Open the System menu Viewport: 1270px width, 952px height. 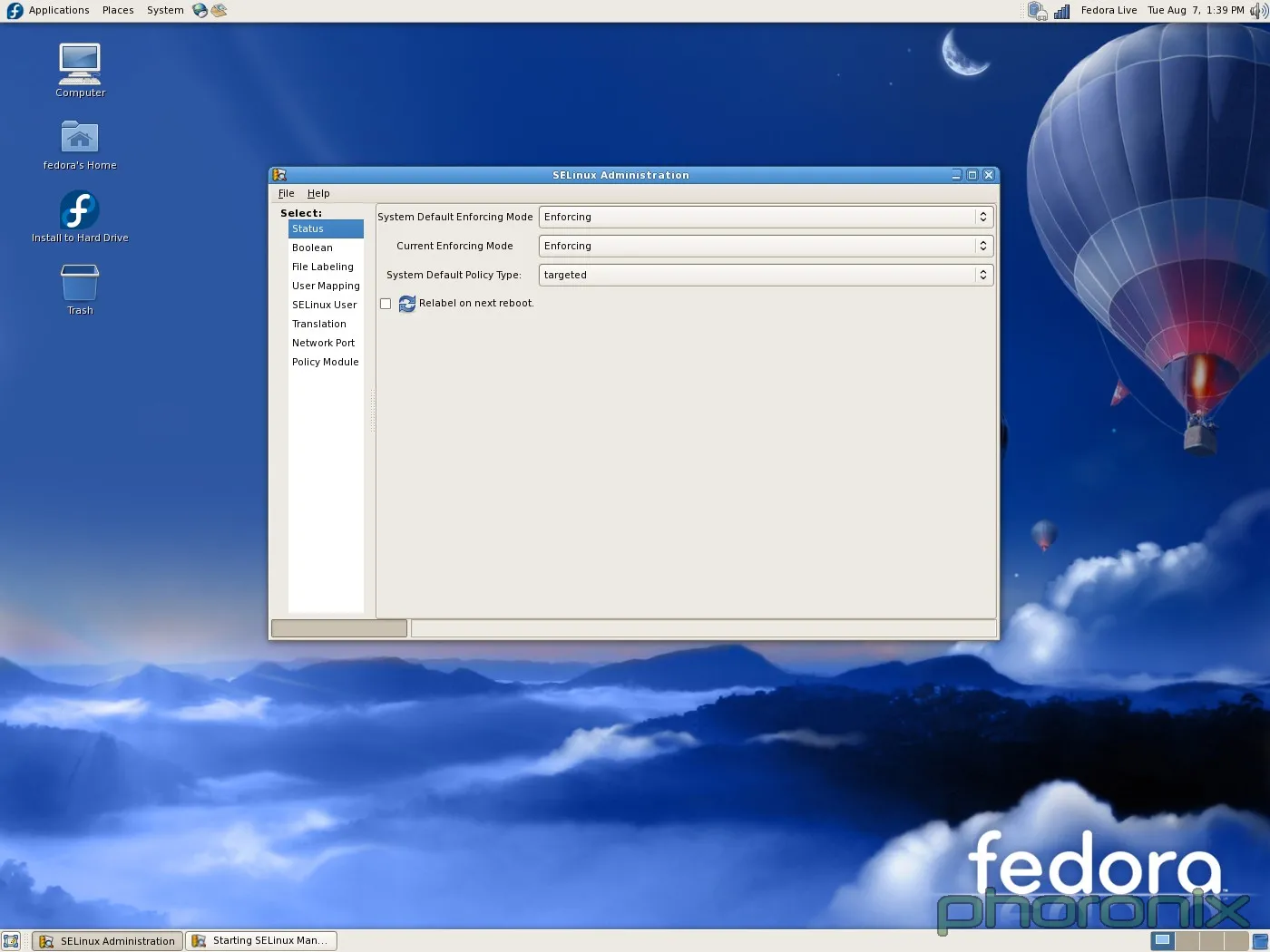pos(165,10)
